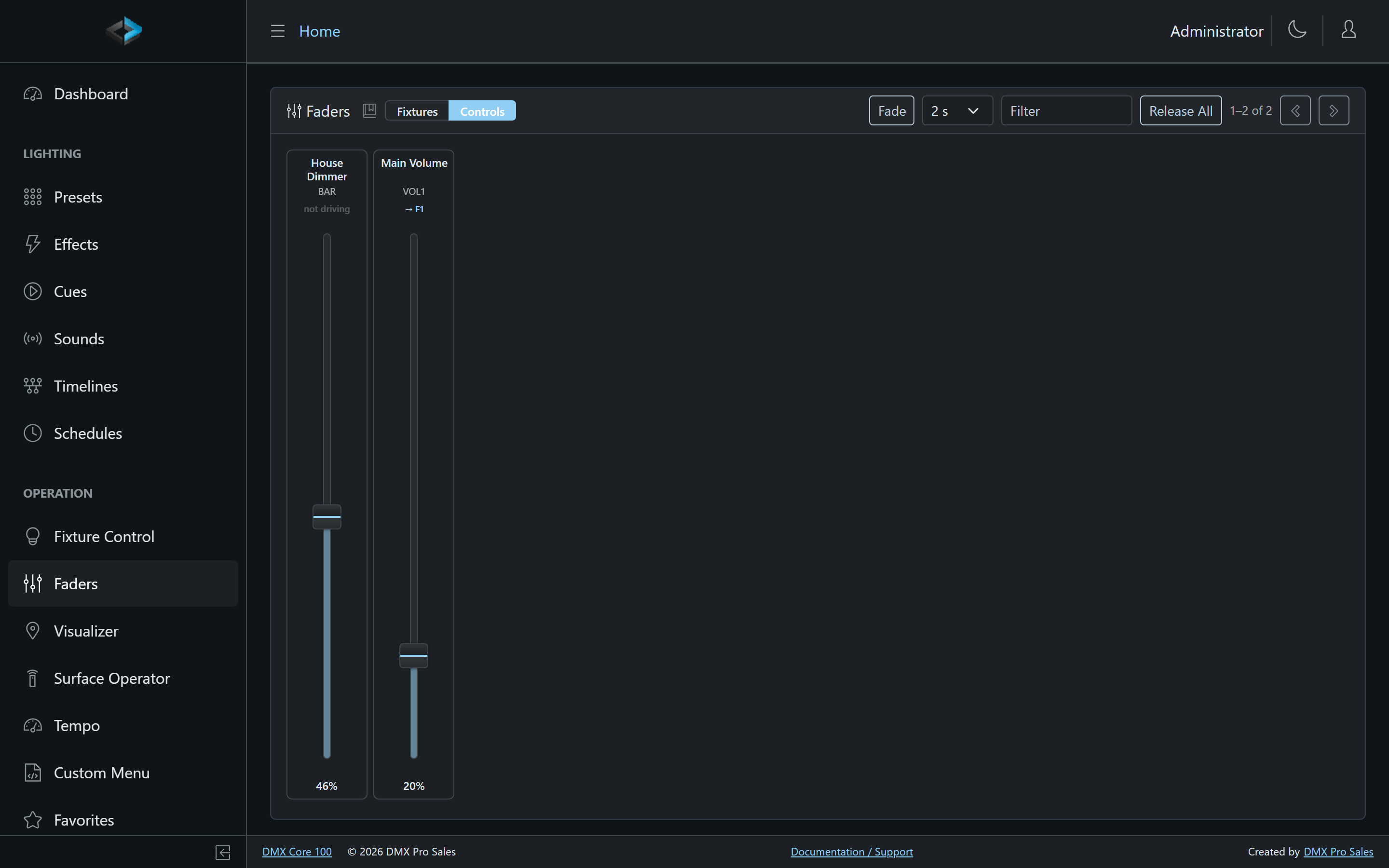This screenshot has width=1389, height=868.
Task: Open Surface Operator
Action: point(123,678)
